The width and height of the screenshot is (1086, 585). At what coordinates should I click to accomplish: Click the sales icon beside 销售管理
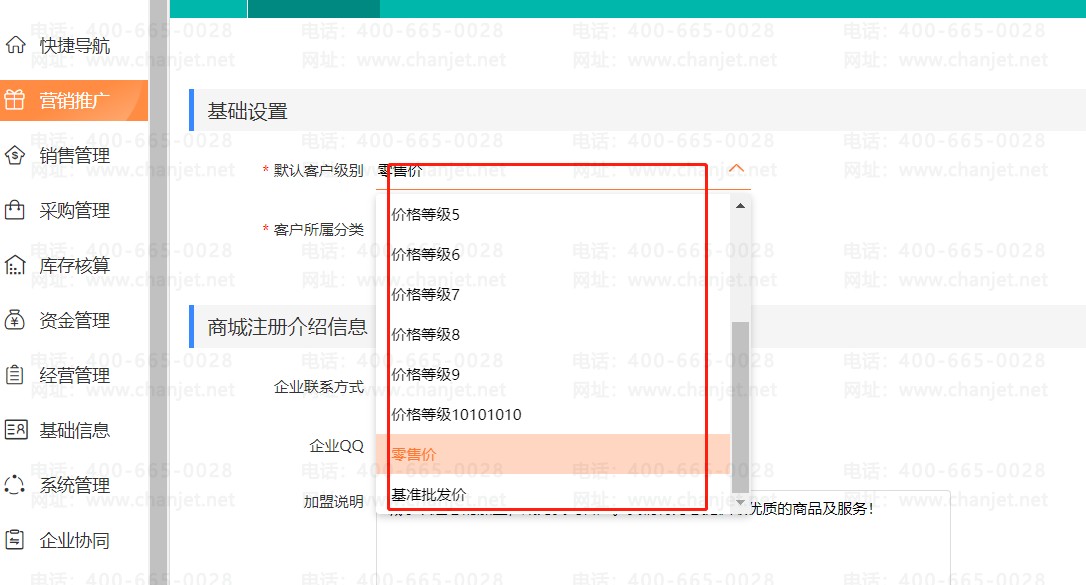pyautogui.click(x=15, y=155)
